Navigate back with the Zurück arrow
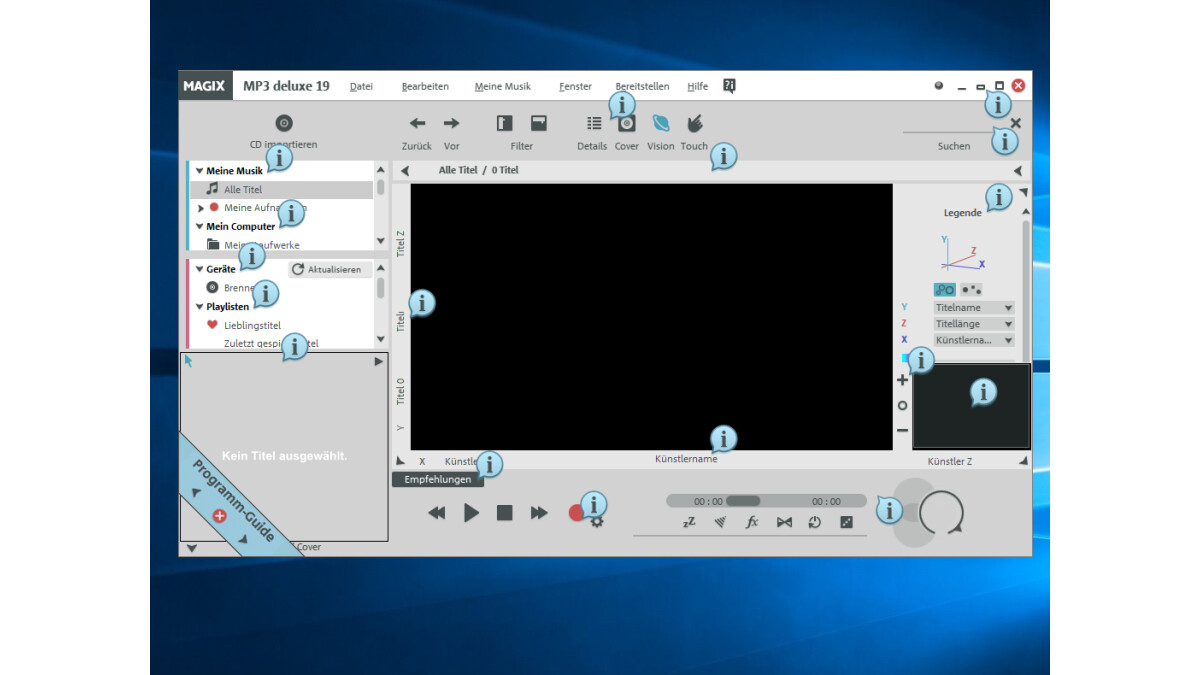The height and width of the screenshot is (675, 1200). pyautogui.click(x=417, y=122)
